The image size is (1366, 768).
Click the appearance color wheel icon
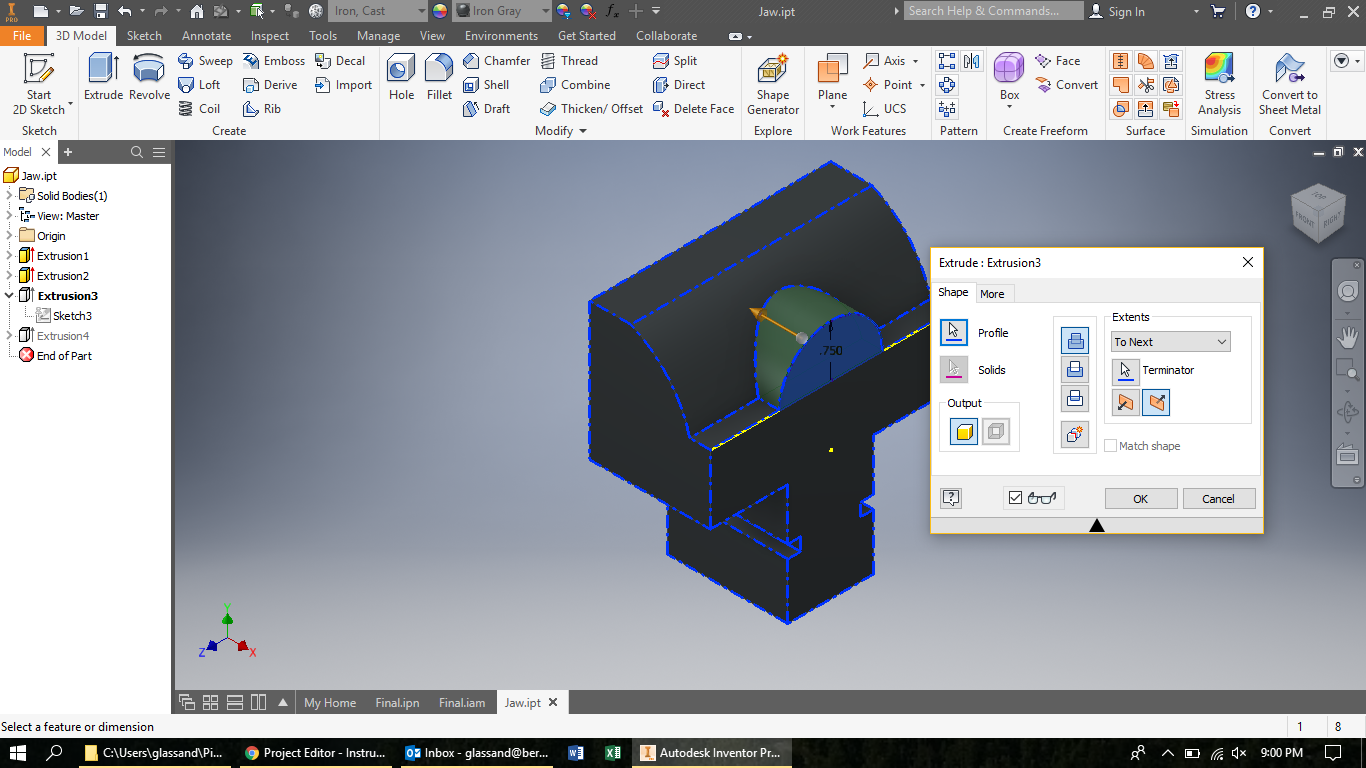440,11
